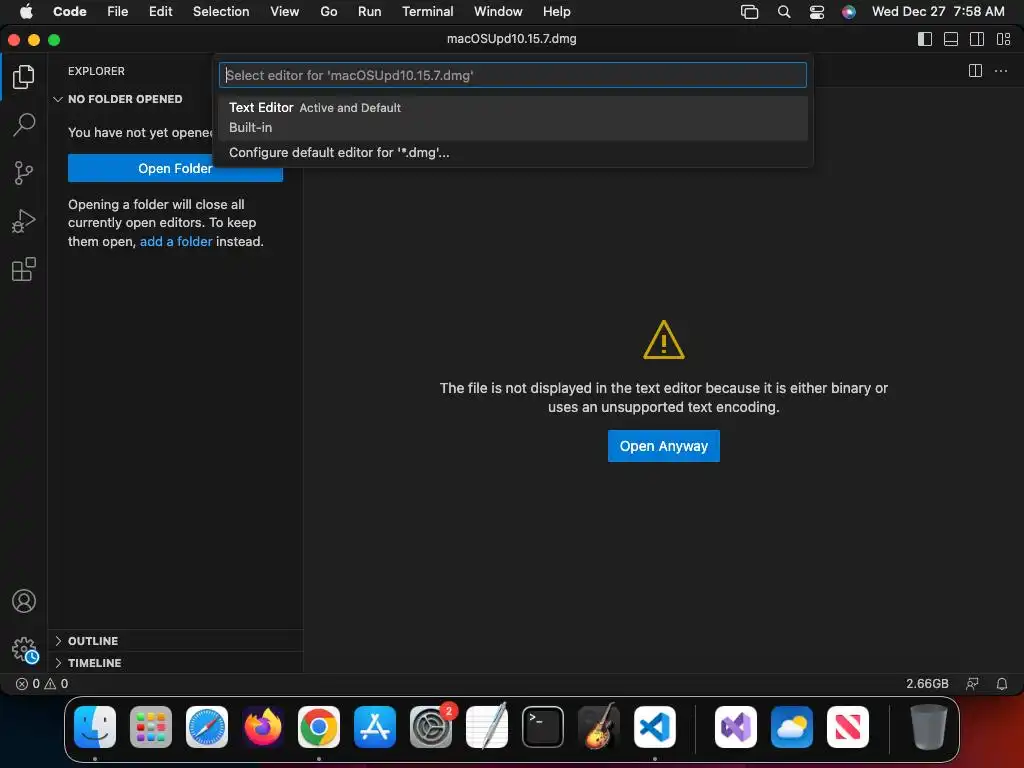1024x768 pixels.
Task: Open feedback icon in status bar
Action: [972, 684]
